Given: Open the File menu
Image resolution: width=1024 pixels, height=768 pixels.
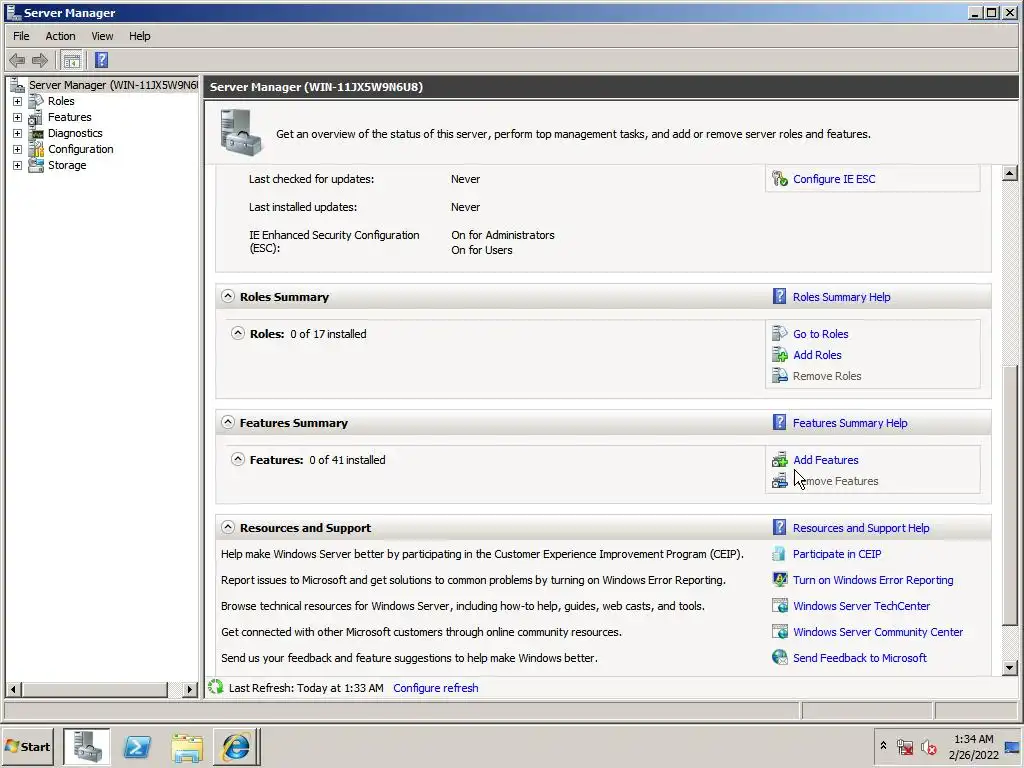Looking at the screenshot, I should [x=21, y=36].
